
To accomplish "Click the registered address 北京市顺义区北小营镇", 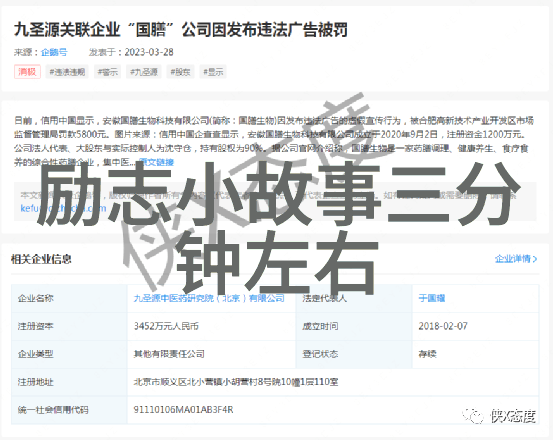I will pyautogui.click(x=236, y=382).
